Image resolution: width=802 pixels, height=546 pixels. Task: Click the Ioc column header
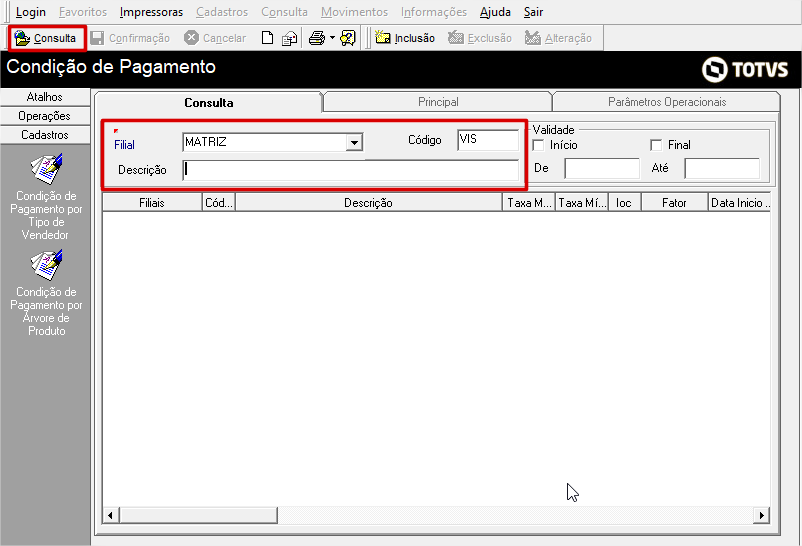625,203
